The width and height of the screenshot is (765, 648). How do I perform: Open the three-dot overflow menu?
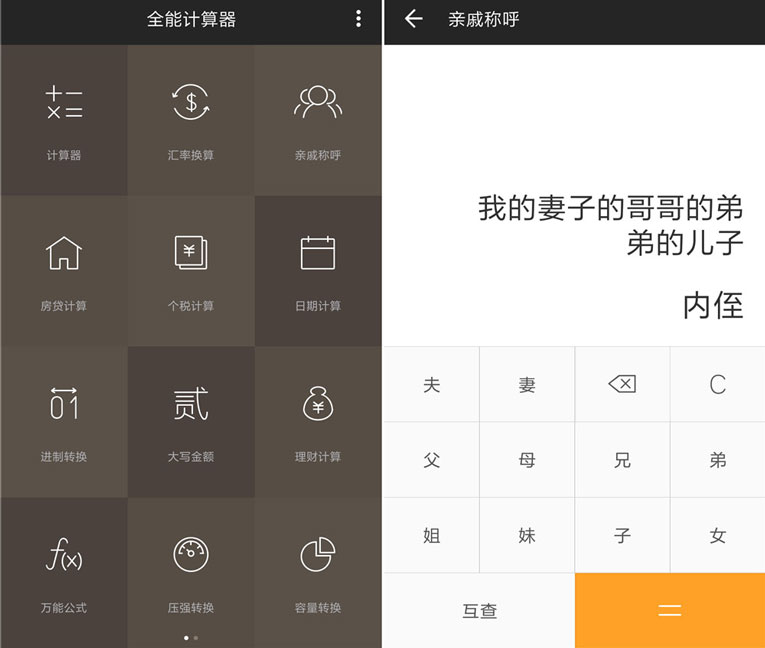pos(358,19)
